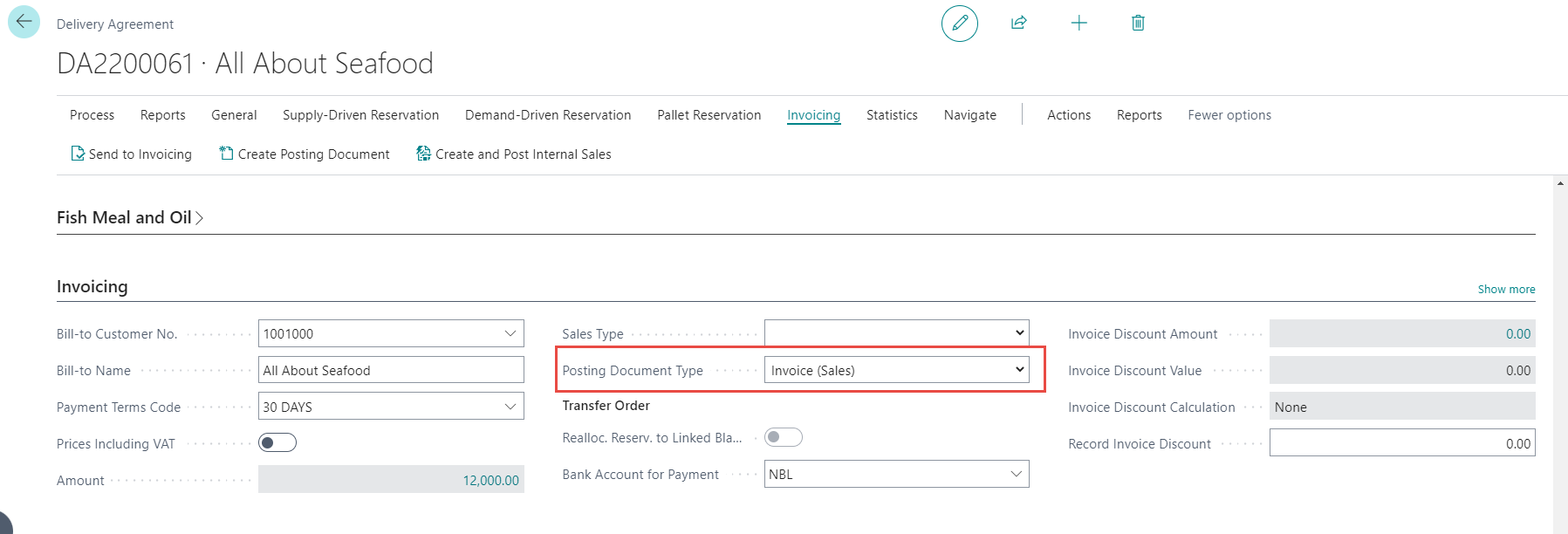This screenshot has height=534, width=1568.
Task: Open the Statistics menu tab
Action: [x=891, y=115]
